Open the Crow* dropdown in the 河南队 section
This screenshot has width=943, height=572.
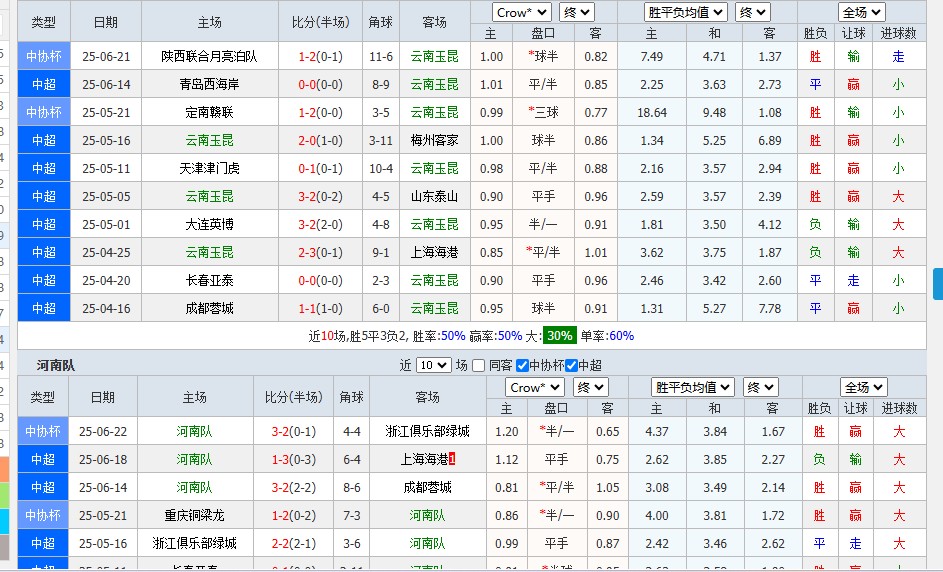(x=535, y=387)
